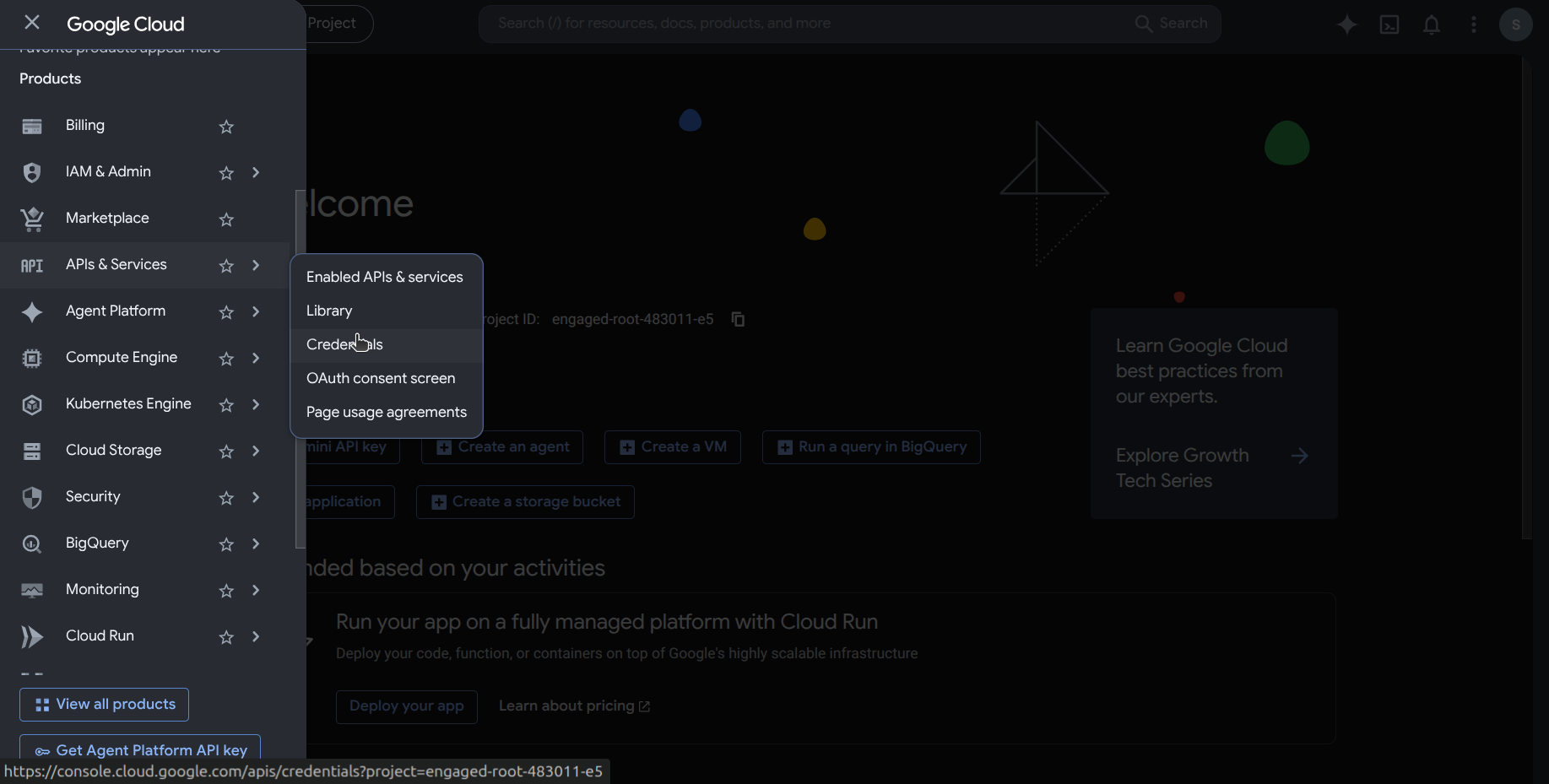The width and height of the screenshot is (1549, 784).
Task: Expand the BigQuery submenu chevron
Action: coord(256,543)
